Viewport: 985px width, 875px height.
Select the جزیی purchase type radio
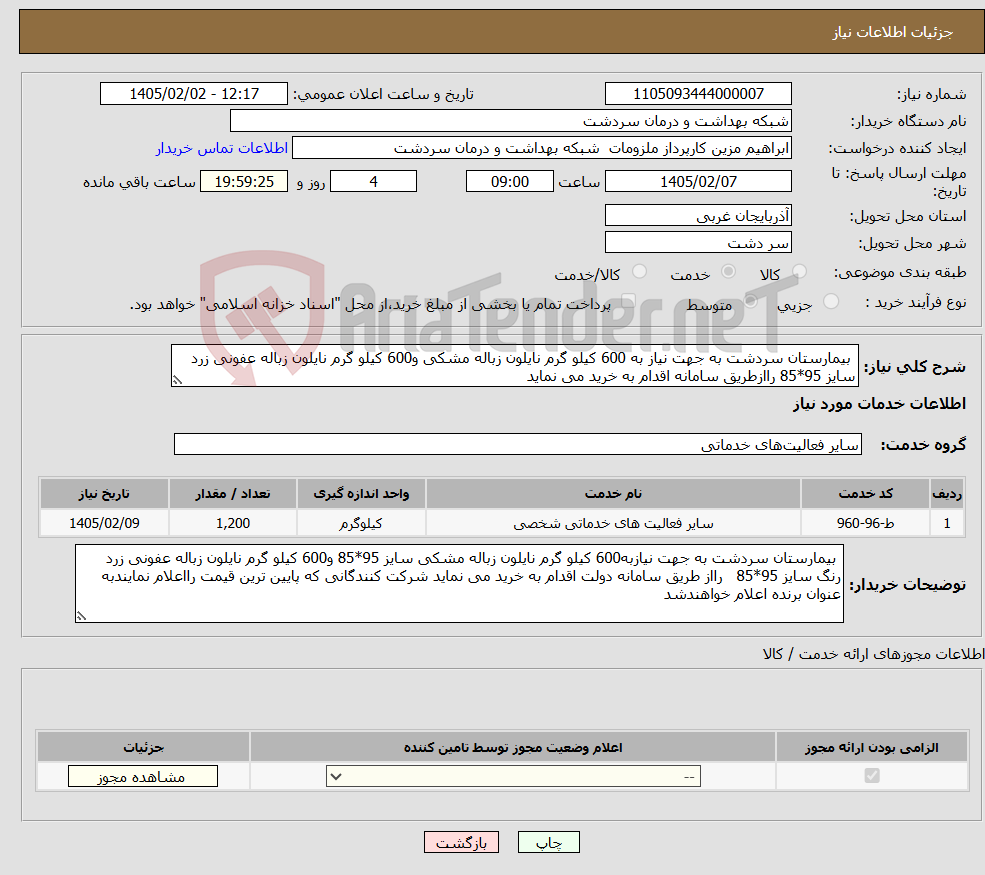click(830, 301)
